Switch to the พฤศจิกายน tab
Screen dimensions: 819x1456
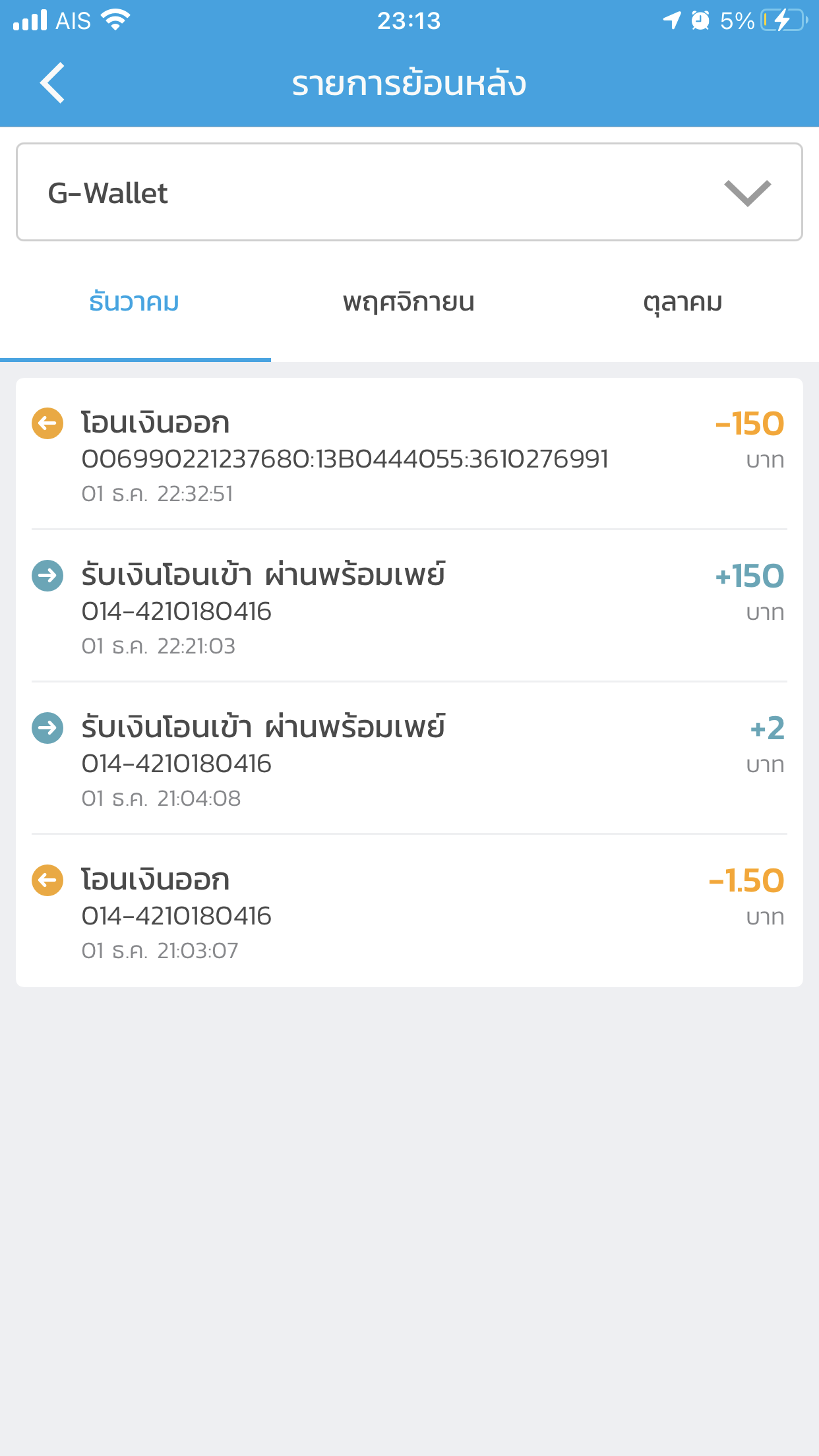coord(409,303)
